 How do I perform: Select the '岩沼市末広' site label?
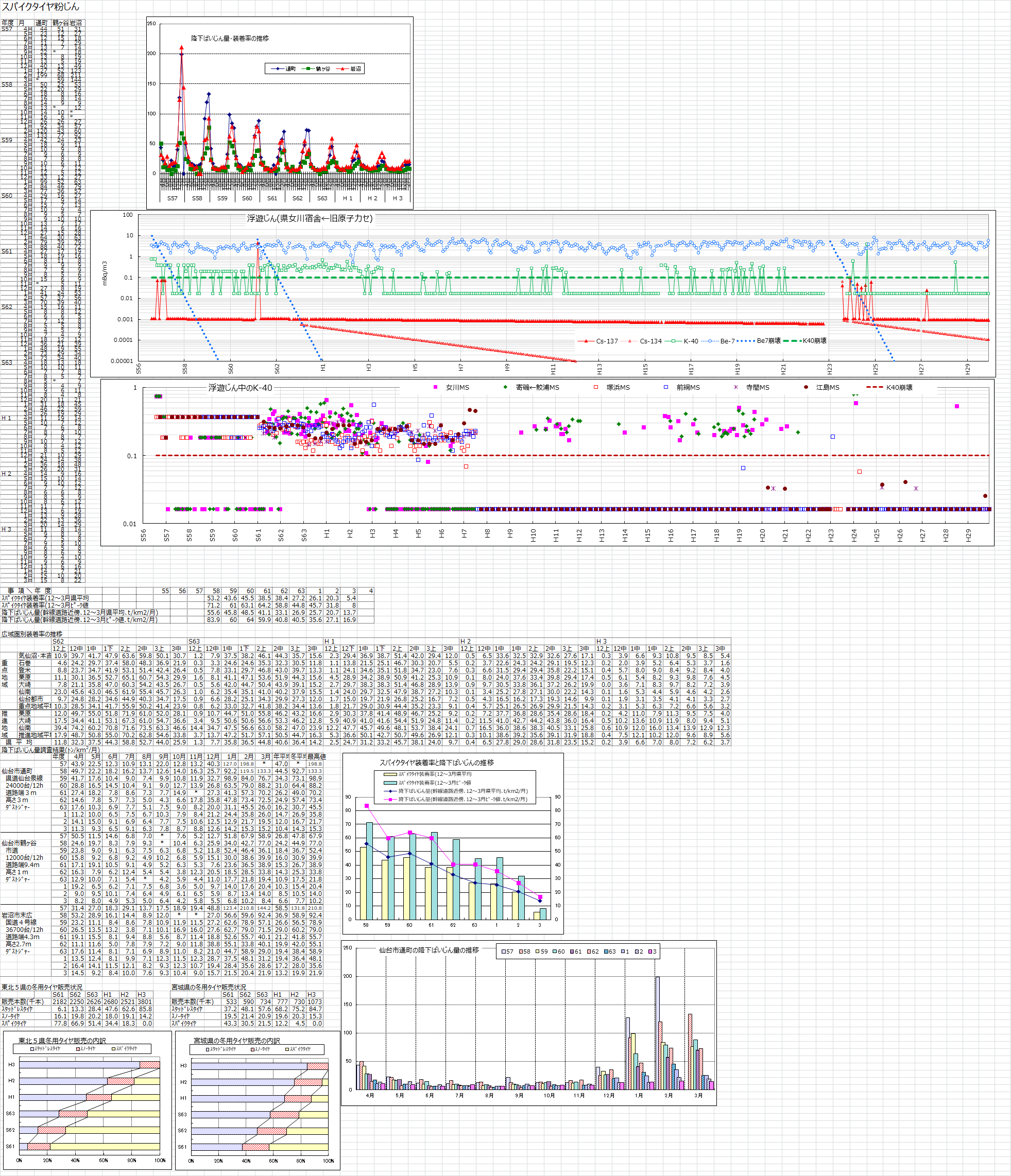point(17,915)
